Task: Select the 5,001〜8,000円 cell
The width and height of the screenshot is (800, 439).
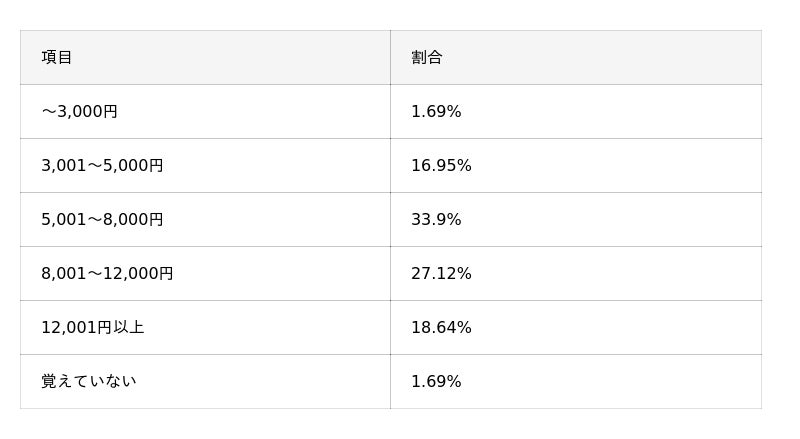Action: tap(102, 220)
